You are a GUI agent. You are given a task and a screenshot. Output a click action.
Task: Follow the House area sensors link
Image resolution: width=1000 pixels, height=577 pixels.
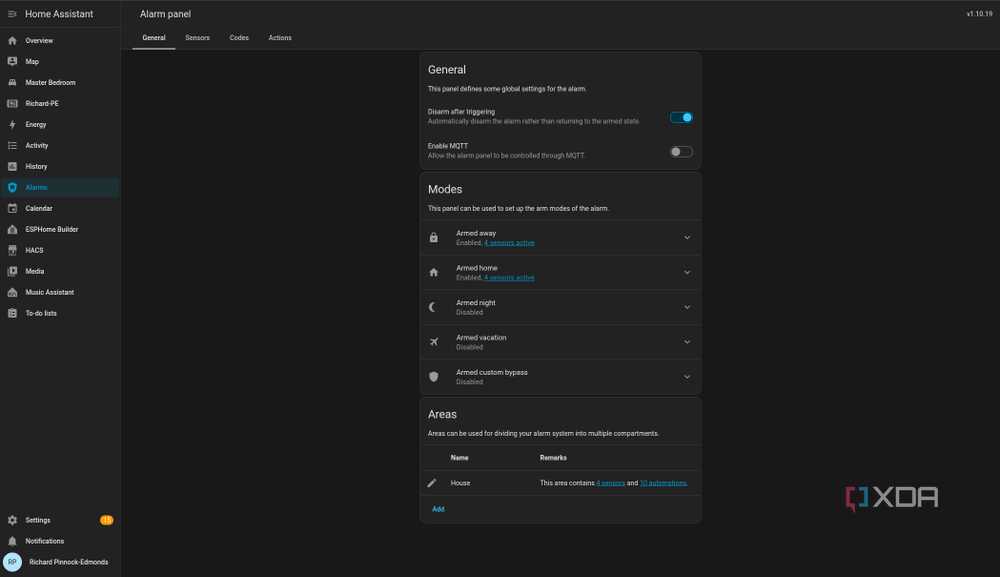click(610, 483)
